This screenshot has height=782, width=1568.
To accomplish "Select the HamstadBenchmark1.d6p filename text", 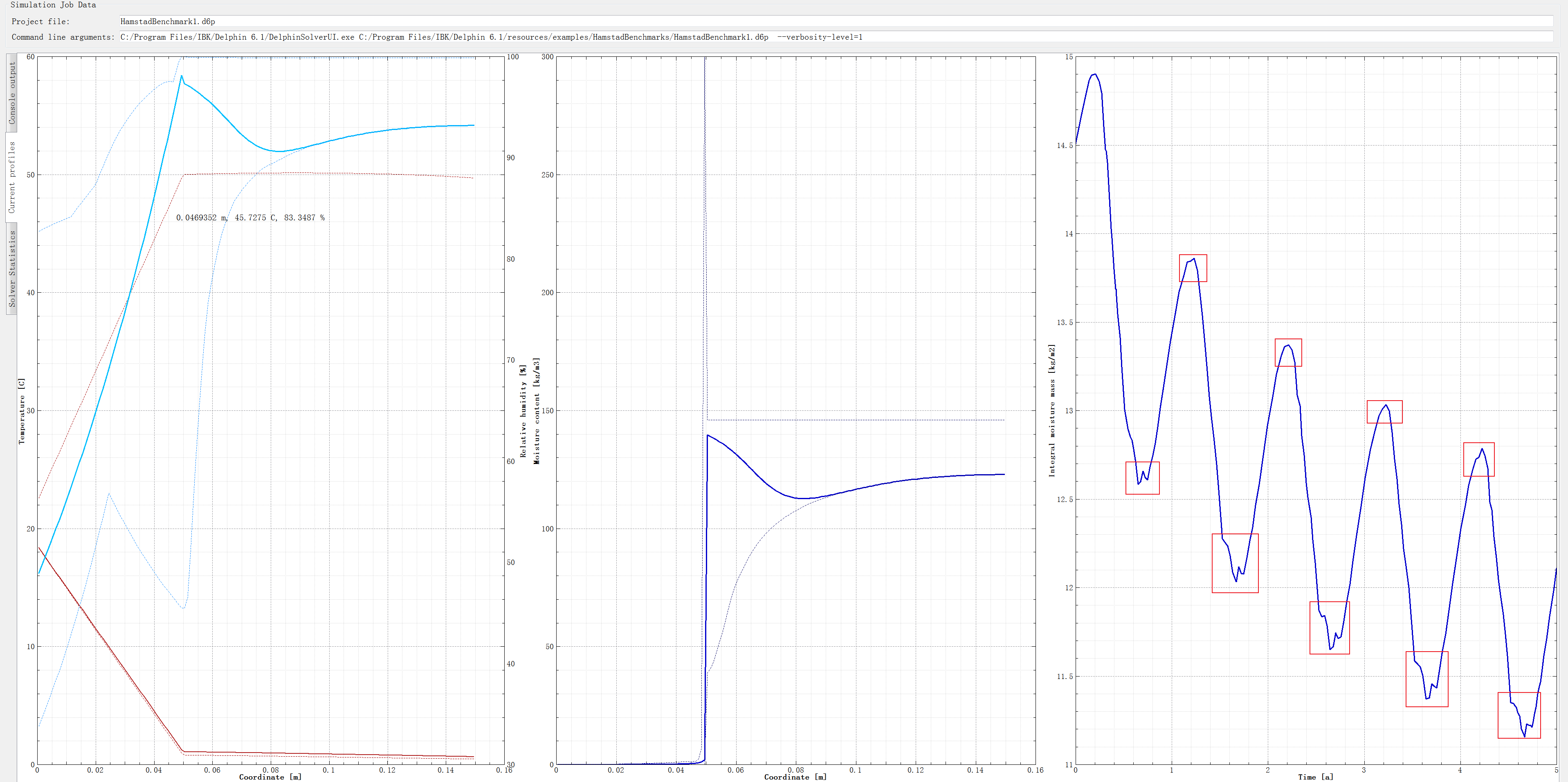I will pos(167,21).
